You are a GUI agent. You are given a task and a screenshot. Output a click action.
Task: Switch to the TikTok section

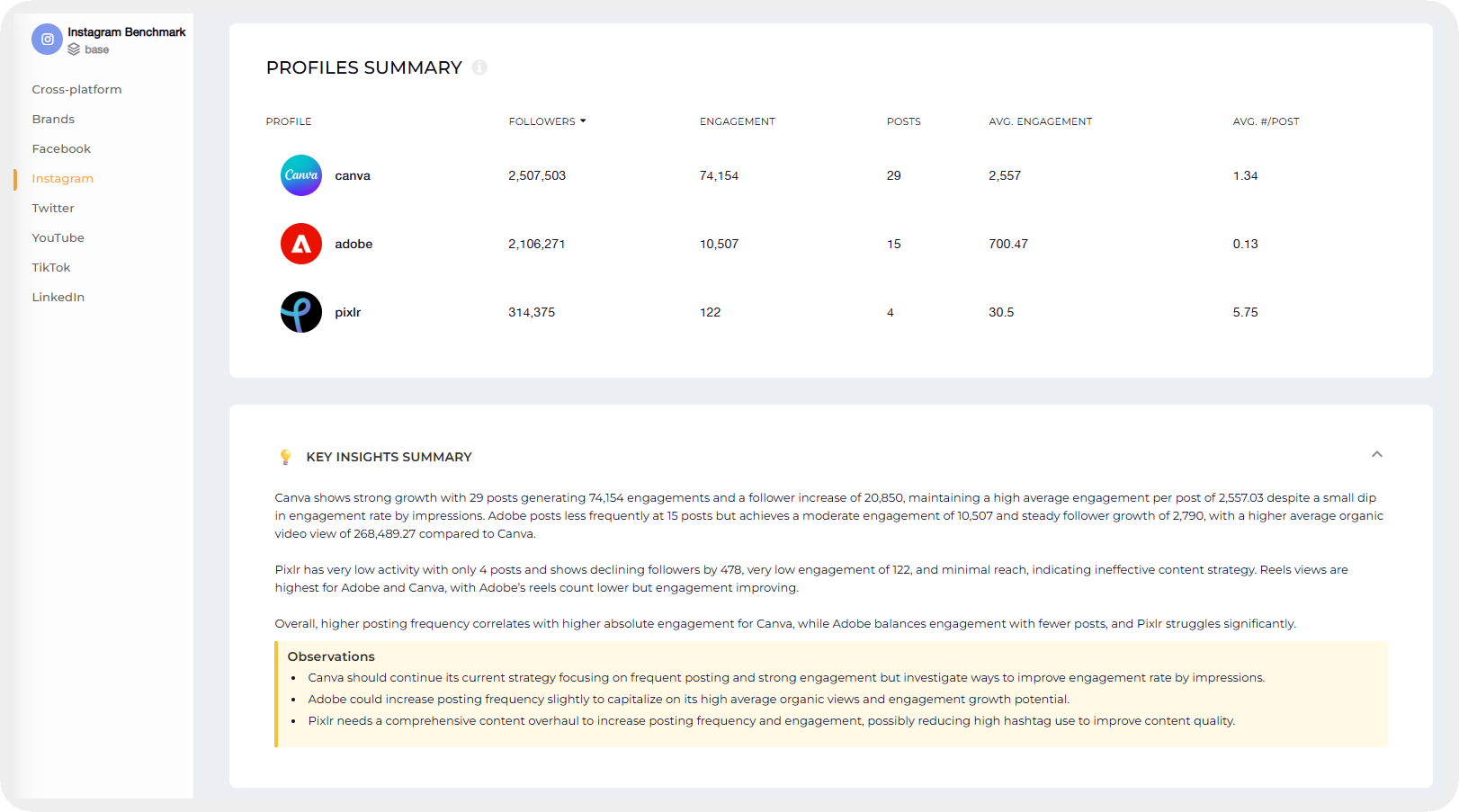coord(51,267)
